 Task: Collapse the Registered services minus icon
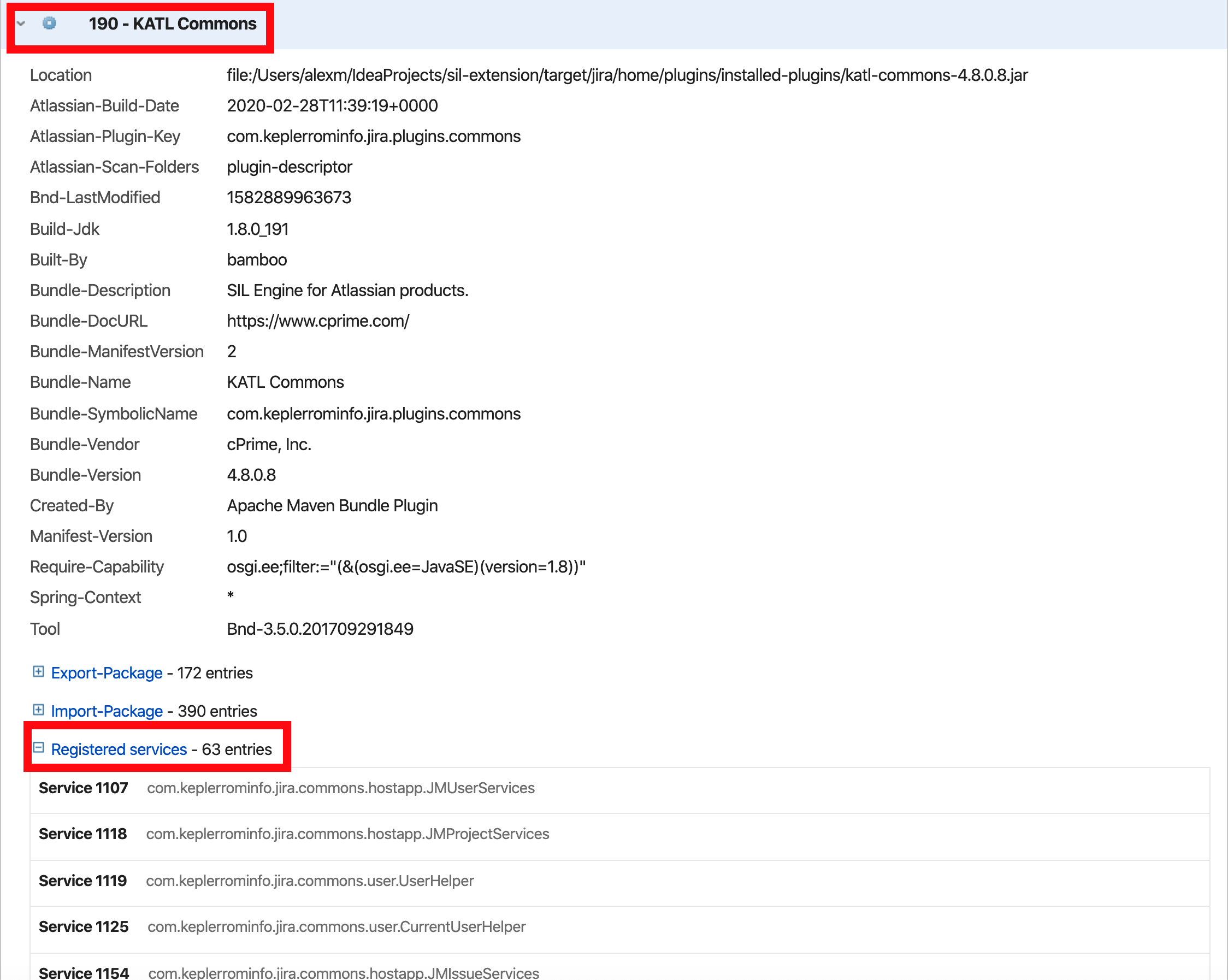38,748
